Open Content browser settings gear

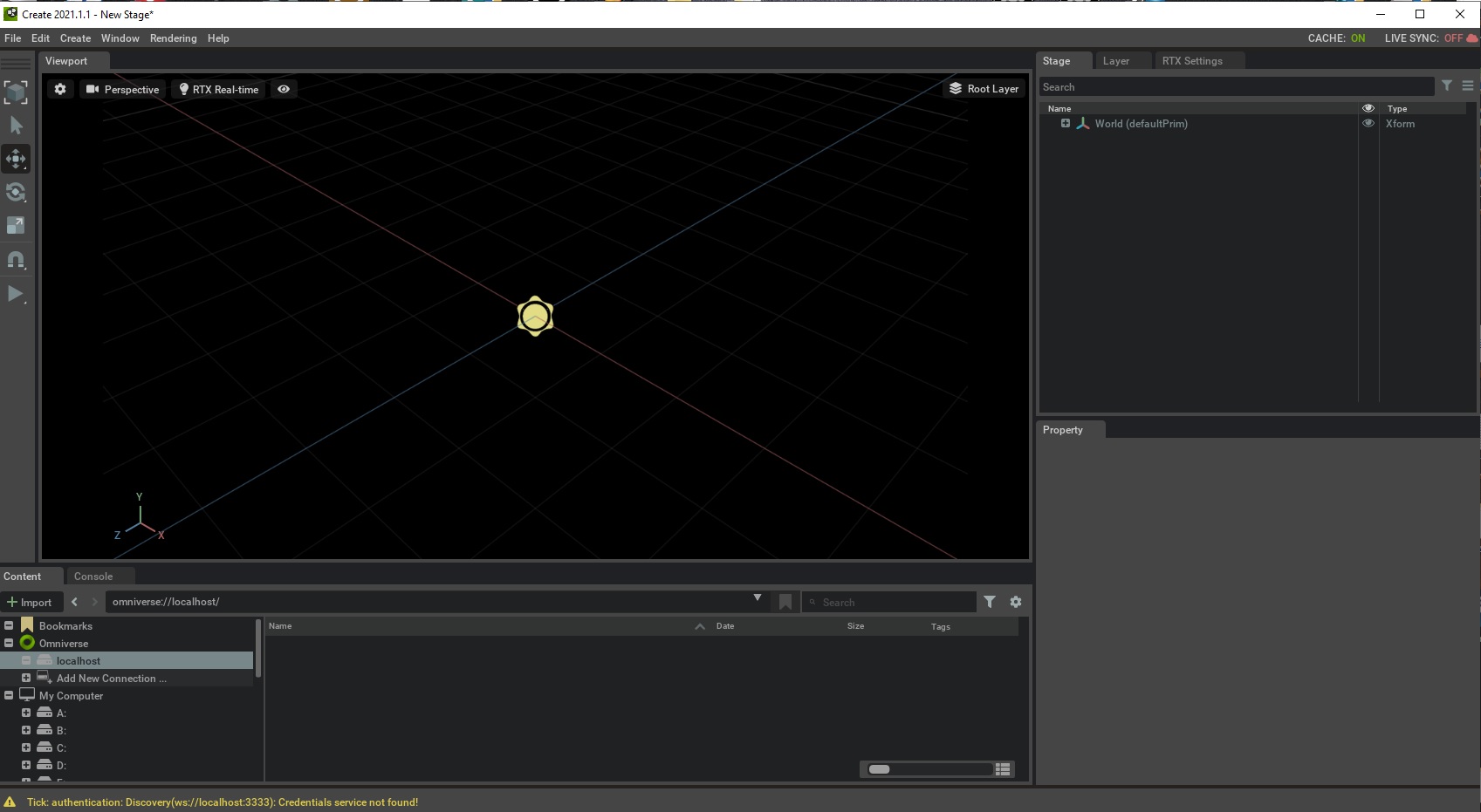click(1016, 602)
